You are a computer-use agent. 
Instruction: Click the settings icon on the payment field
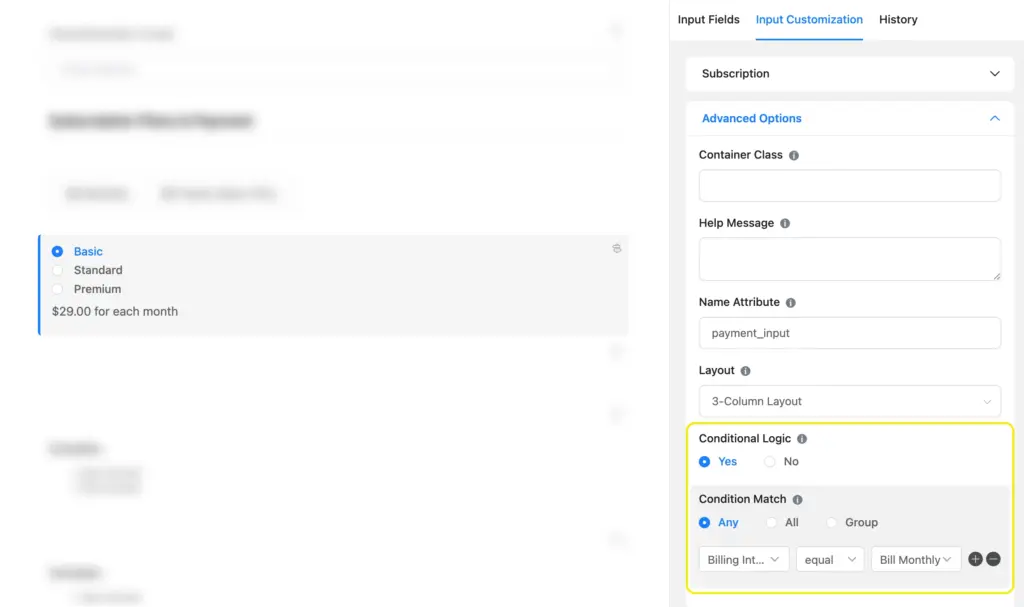(x=617, y=248)
